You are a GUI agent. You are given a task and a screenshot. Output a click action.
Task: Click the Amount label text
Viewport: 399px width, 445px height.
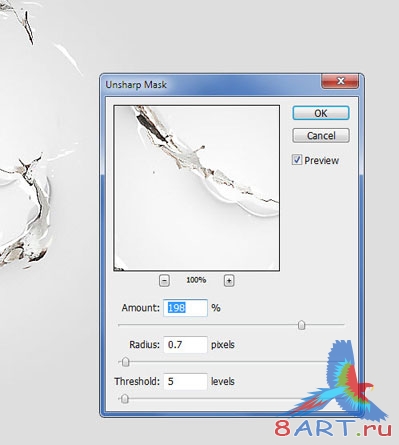pyautogui.click(x=141, y=308)
